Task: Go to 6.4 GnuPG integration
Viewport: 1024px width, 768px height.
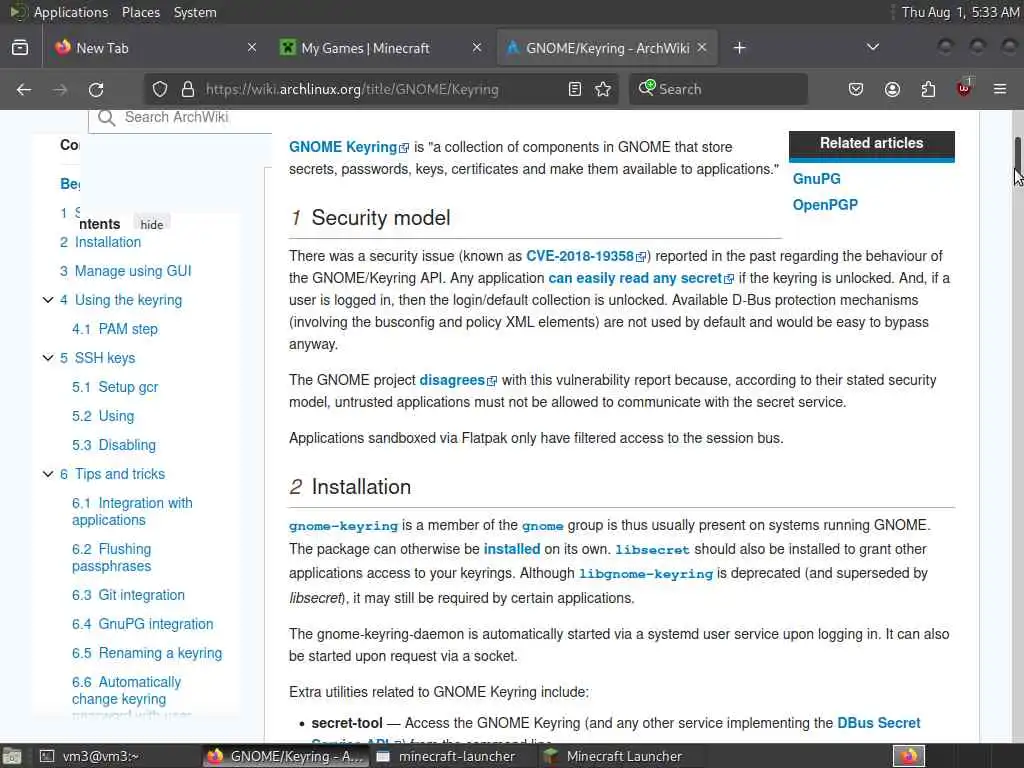Action: (142, 624)
